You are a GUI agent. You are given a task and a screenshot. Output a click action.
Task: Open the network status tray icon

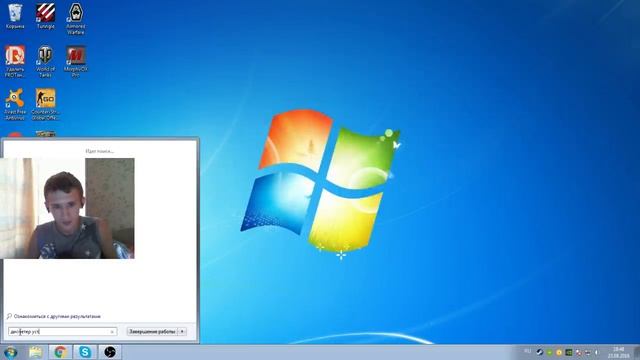coord(588,352)
